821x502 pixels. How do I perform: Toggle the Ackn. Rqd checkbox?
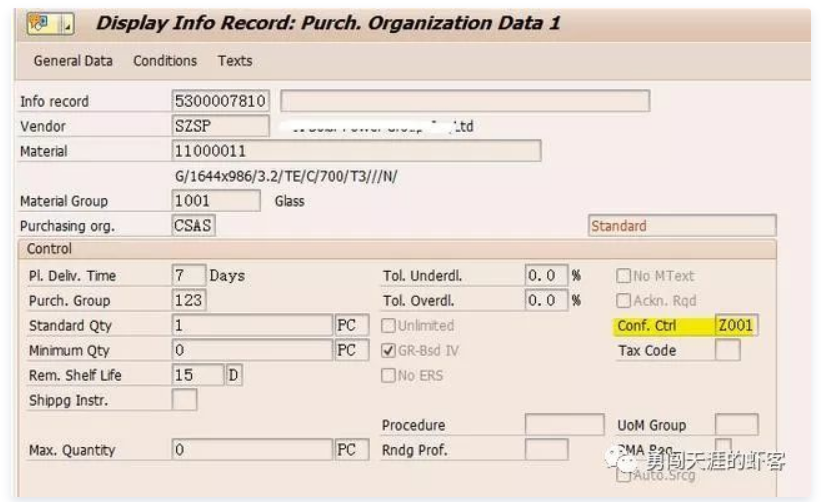(x=623, y=300)
